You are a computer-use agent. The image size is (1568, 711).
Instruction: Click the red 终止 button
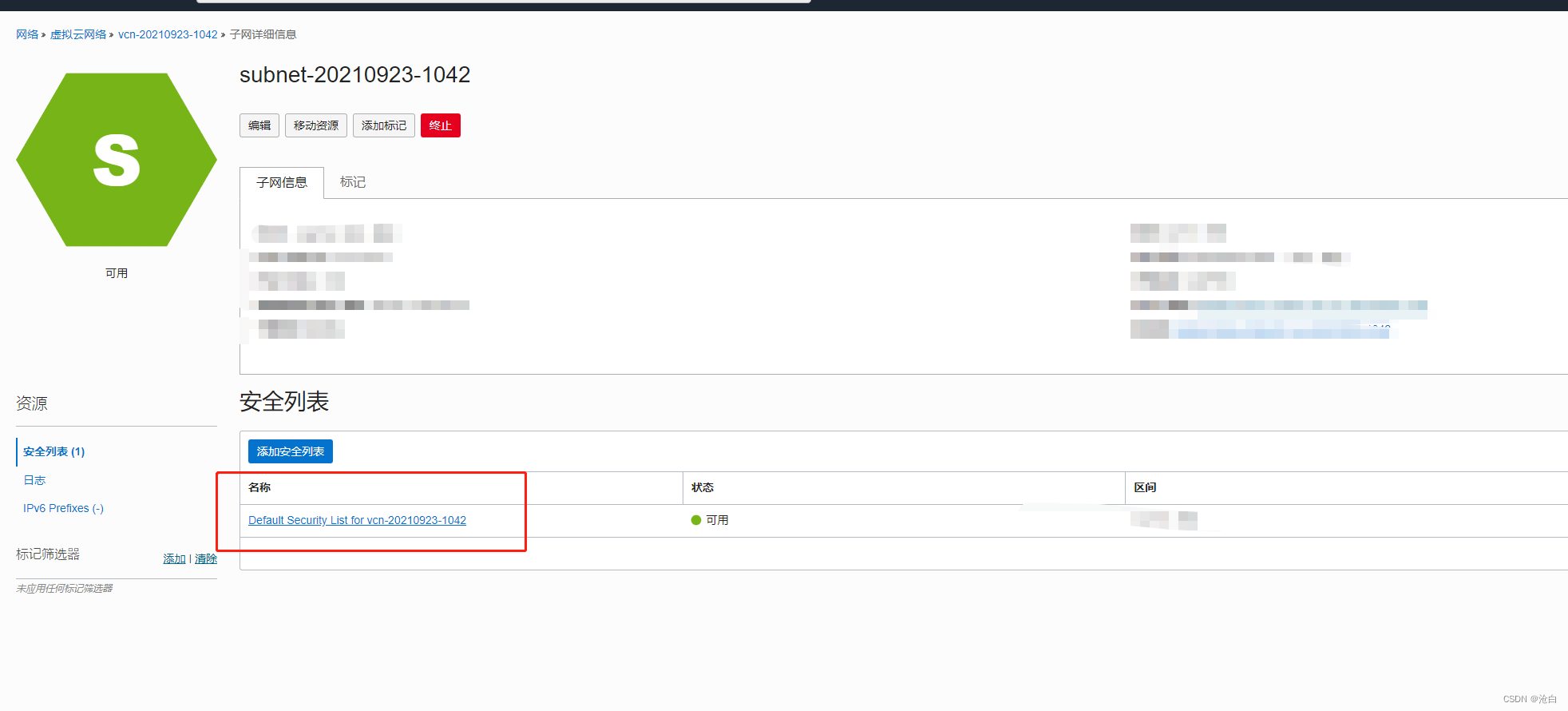[441, 125]
